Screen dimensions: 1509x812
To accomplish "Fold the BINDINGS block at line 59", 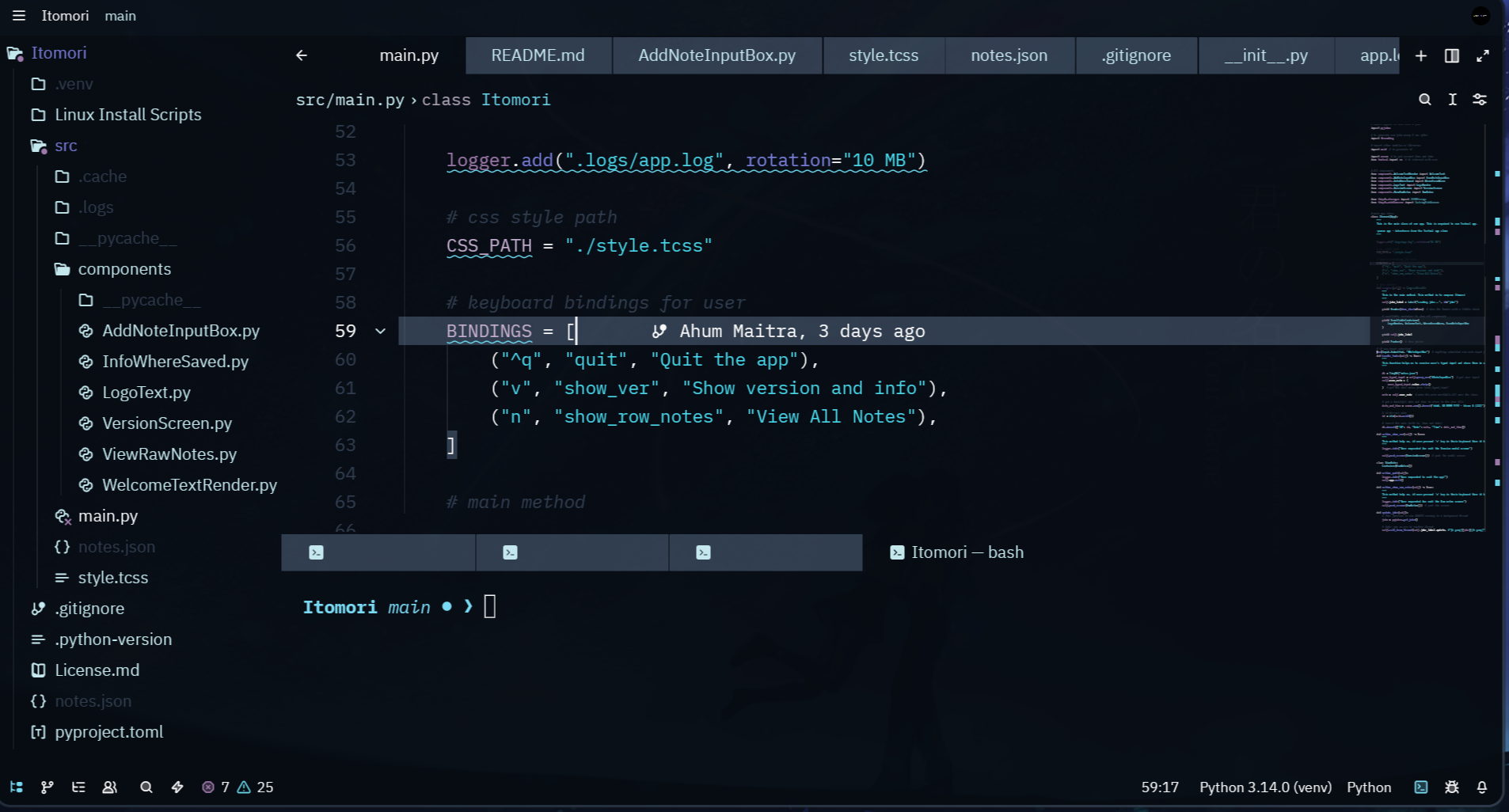I will click(x=380, y=332).
